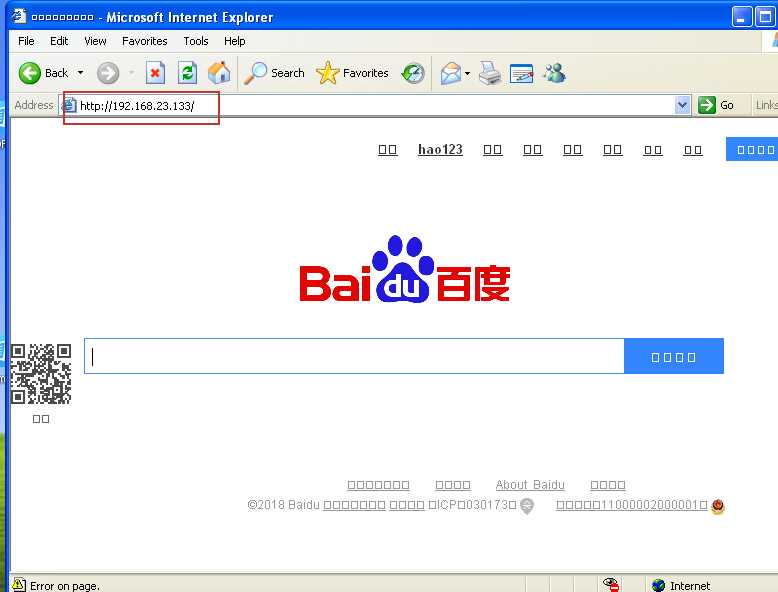Screen dimensions: 778x592
Task: Go to the Home page icon
Action: (x=219, y=73)
